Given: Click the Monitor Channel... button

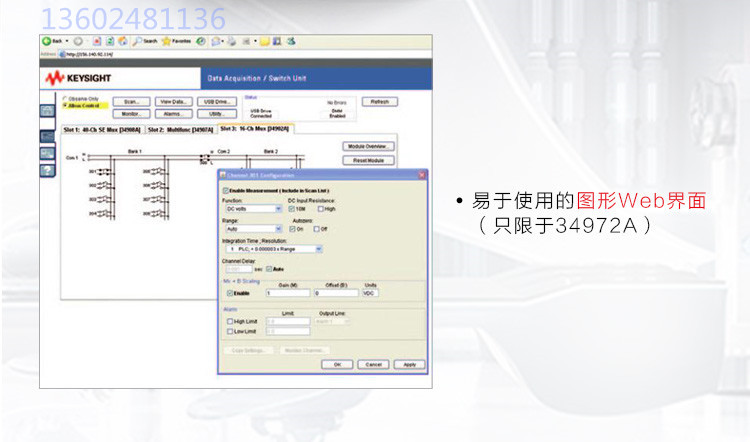Looking at the screenshot, I should [x=304, y=351].
